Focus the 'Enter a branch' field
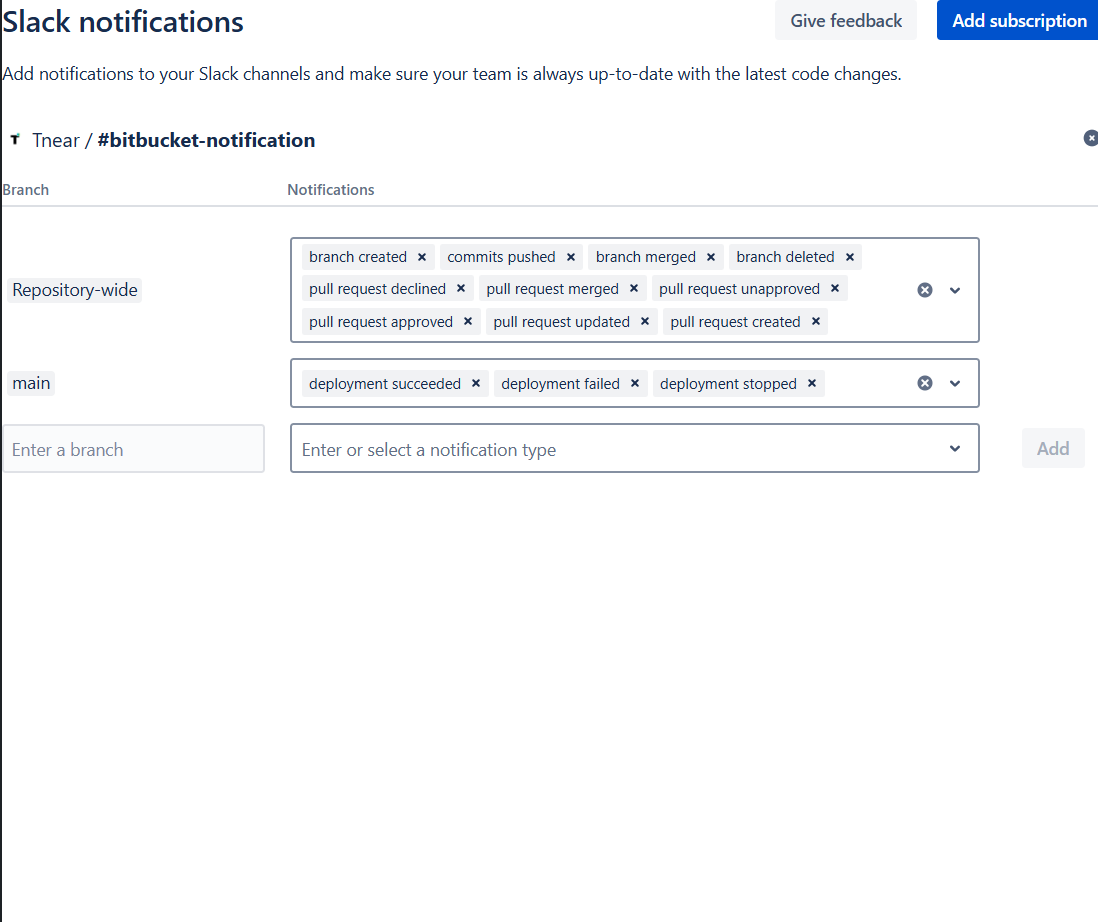The width and height of the screenshot is (1098, 922). click(134, 449)
